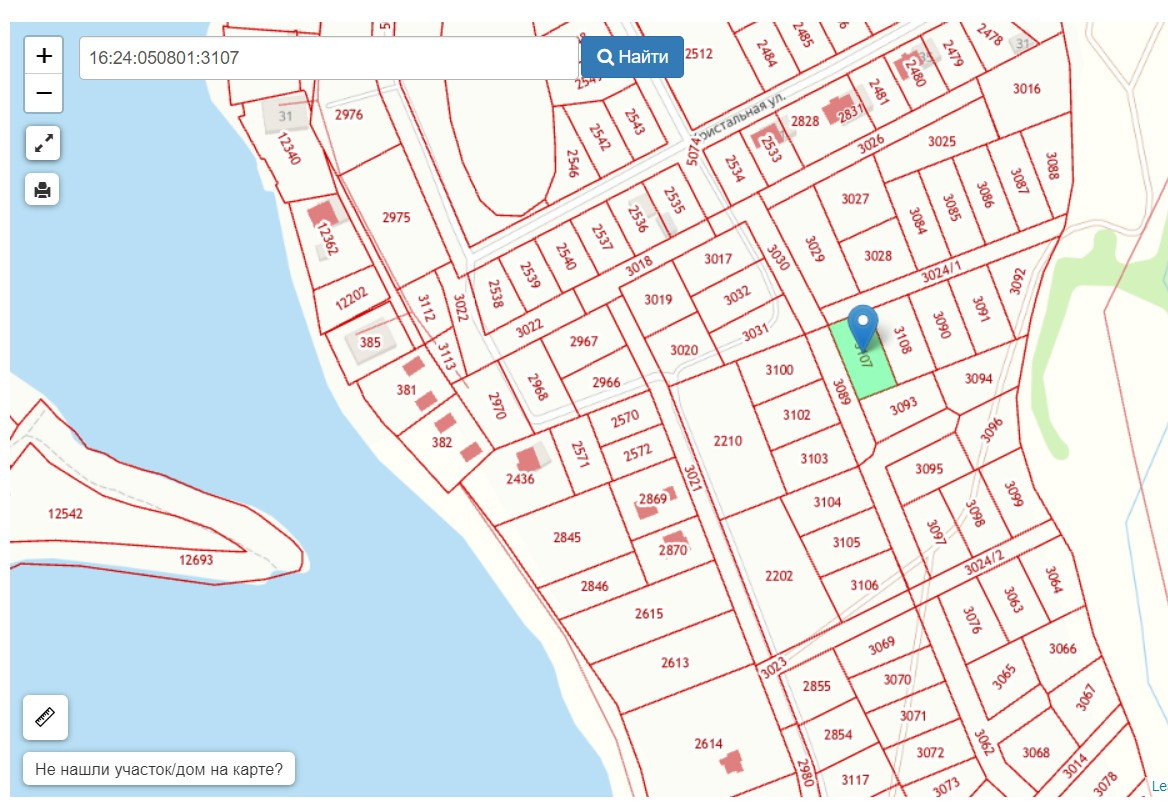1168x808 pixels.
Task: Activate the ruler measurement tool
Action: pos(45,717)
